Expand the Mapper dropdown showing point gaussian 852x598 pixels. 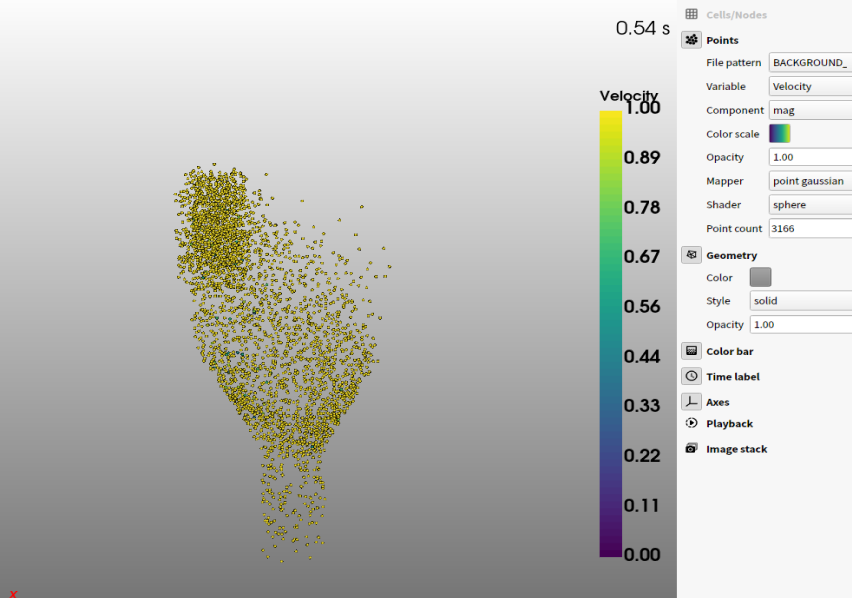pos(810,181)
